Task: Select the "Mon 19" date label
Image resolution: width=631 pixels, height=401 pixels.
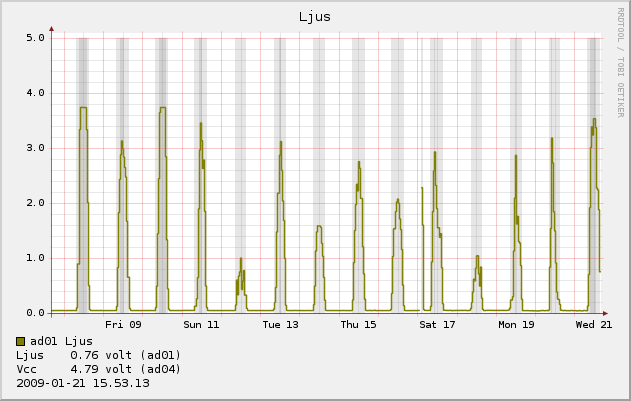Action: 516,325
